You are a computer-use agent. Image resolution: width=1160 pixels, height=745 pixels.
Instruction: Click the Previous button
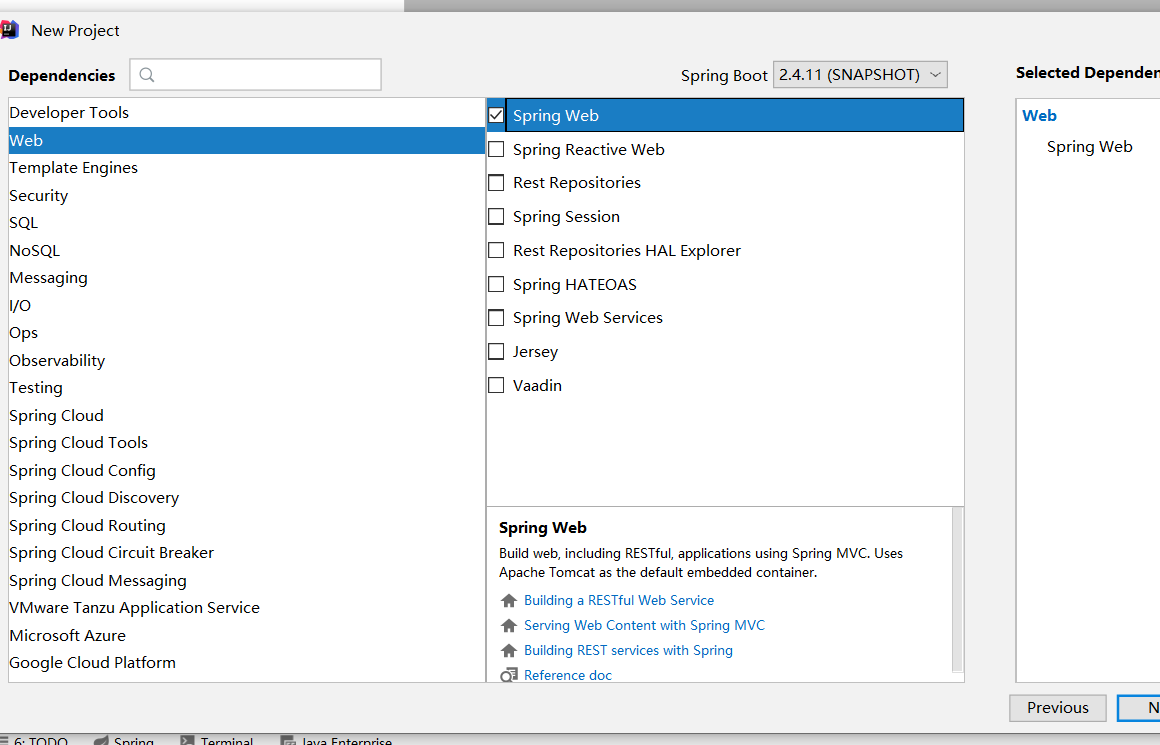pos(1058,708)
